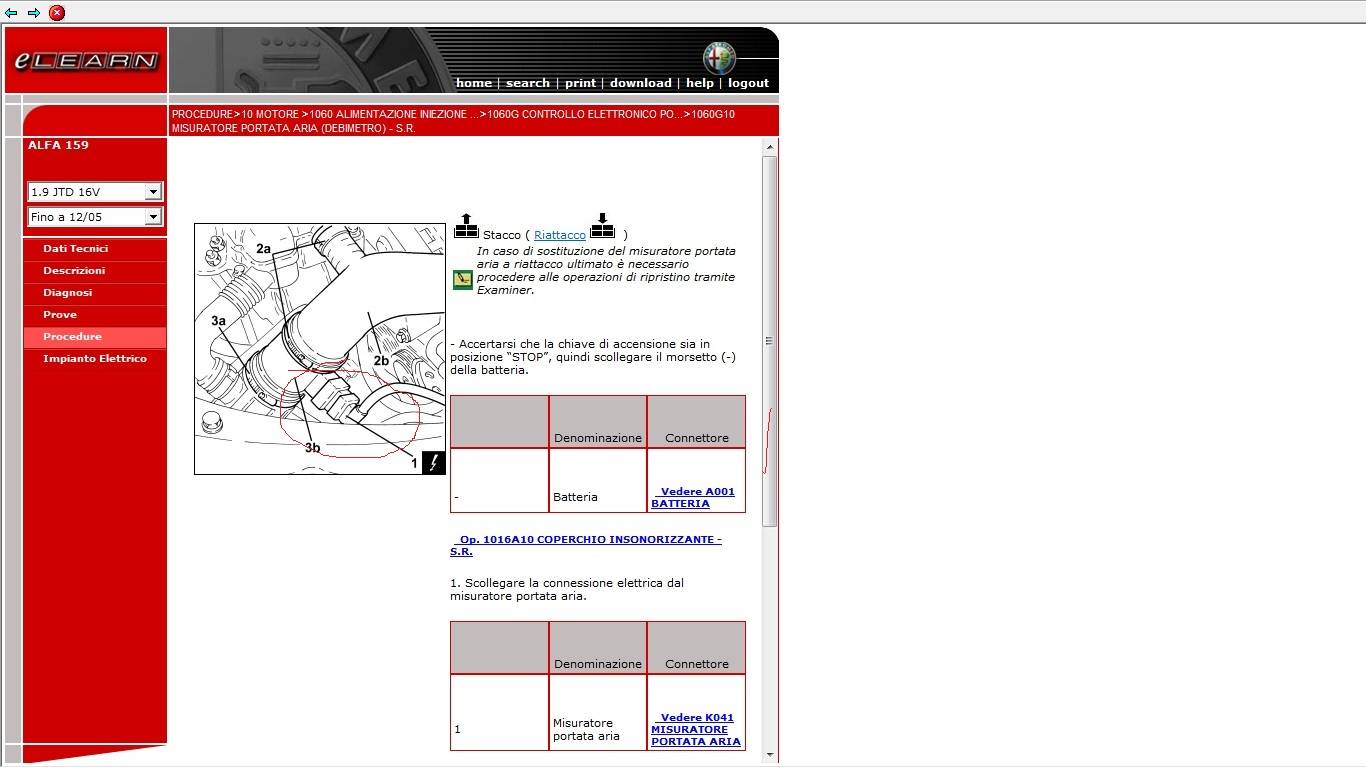Go to home in header
This screenshot has height=768, width=1366.
[474, 83]
